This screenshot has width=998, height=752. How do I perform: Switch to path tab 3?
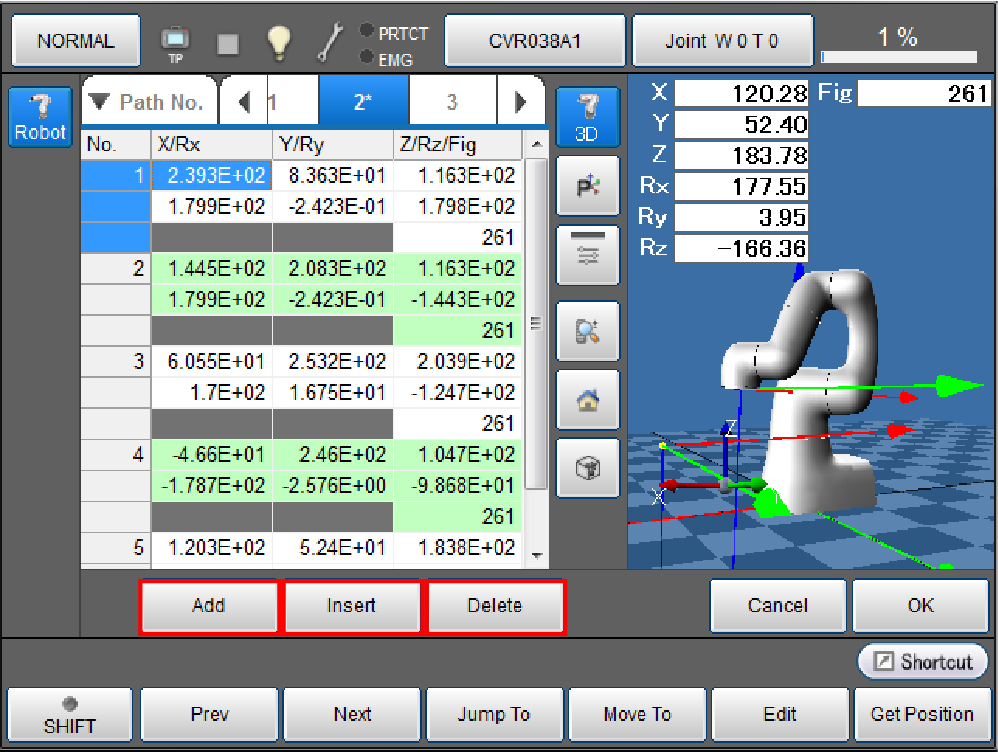[452, 102]
